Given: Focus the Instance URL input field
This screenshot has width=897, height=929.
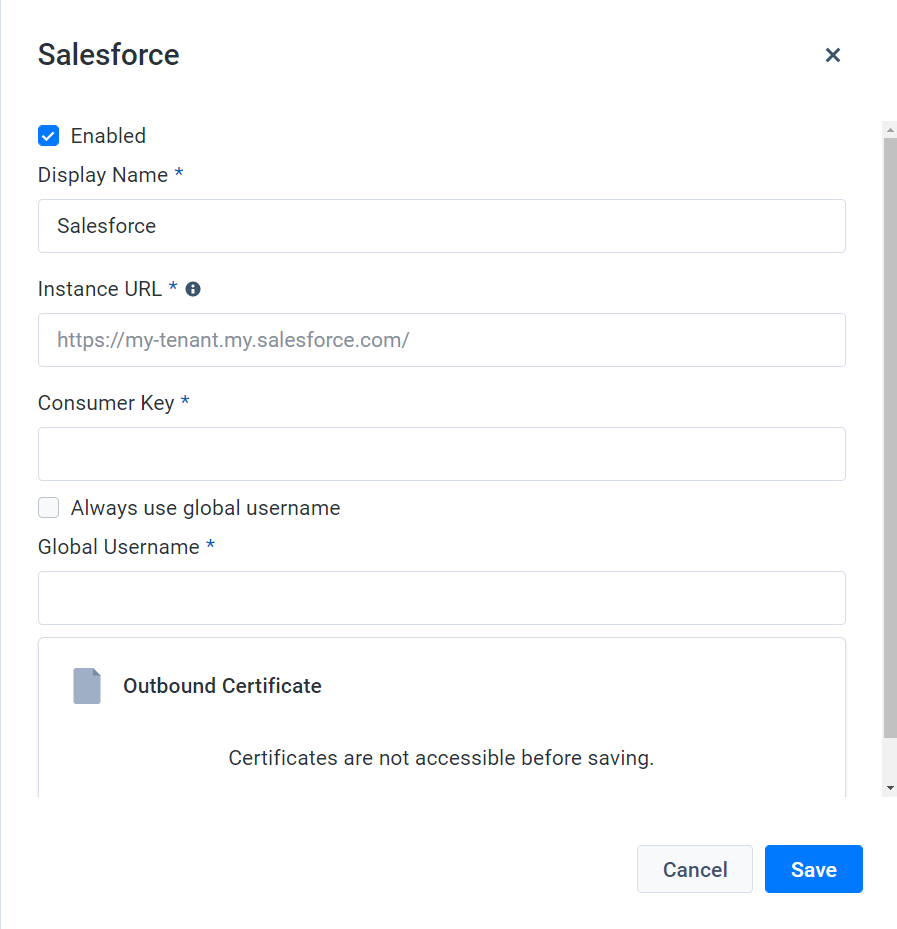Looking at the screenshot, I should [x=441, y=340].
